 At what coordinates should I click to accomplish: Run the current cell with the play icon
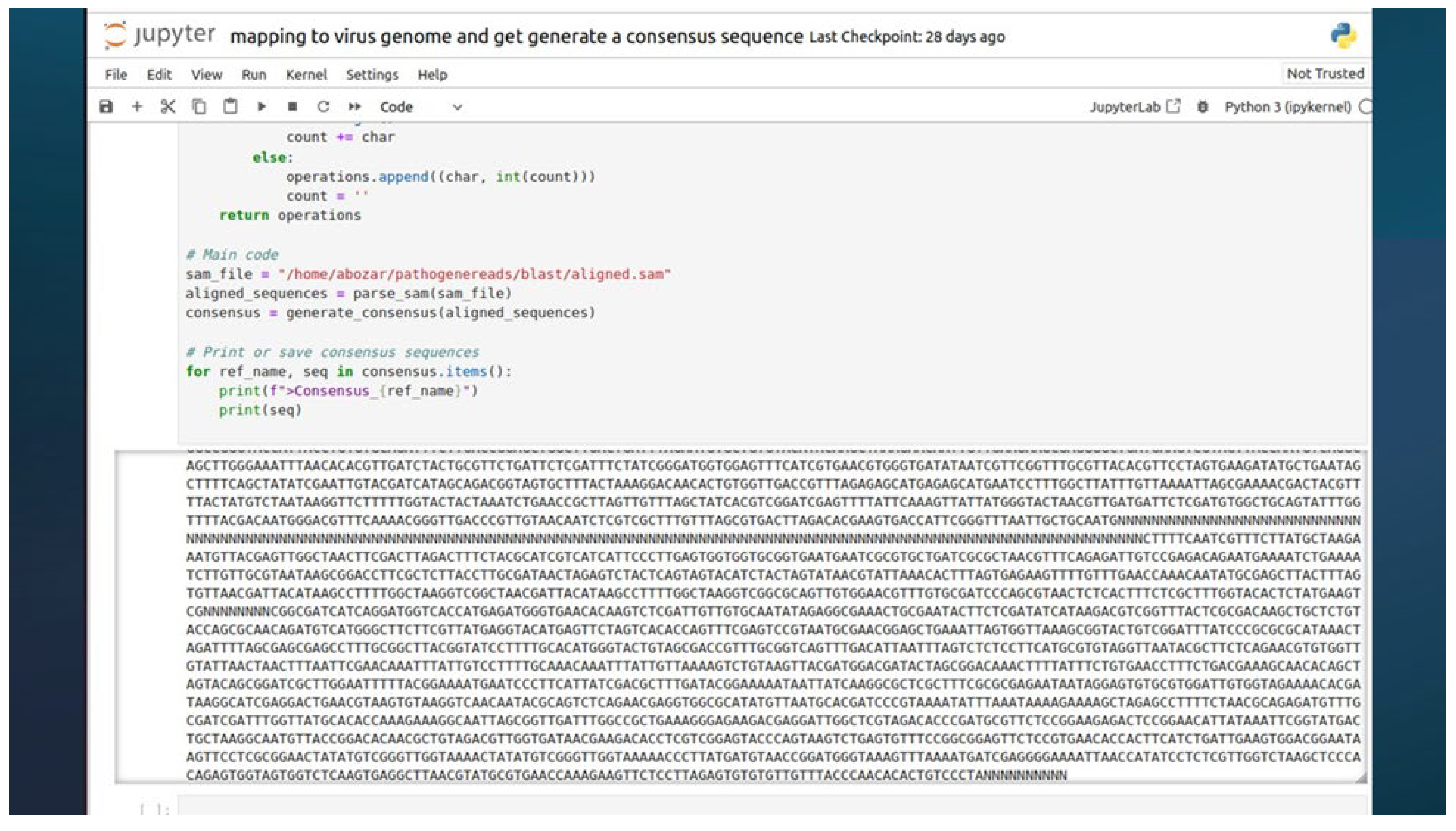click(262, 106)
